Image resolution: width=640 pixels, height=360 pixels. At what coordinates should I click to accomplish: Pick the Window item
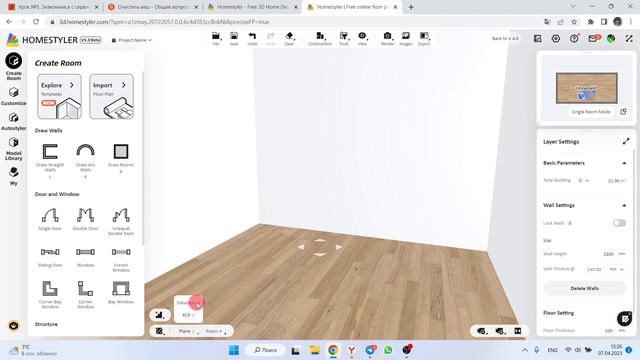pyautogui.click(x=85, y=257)
